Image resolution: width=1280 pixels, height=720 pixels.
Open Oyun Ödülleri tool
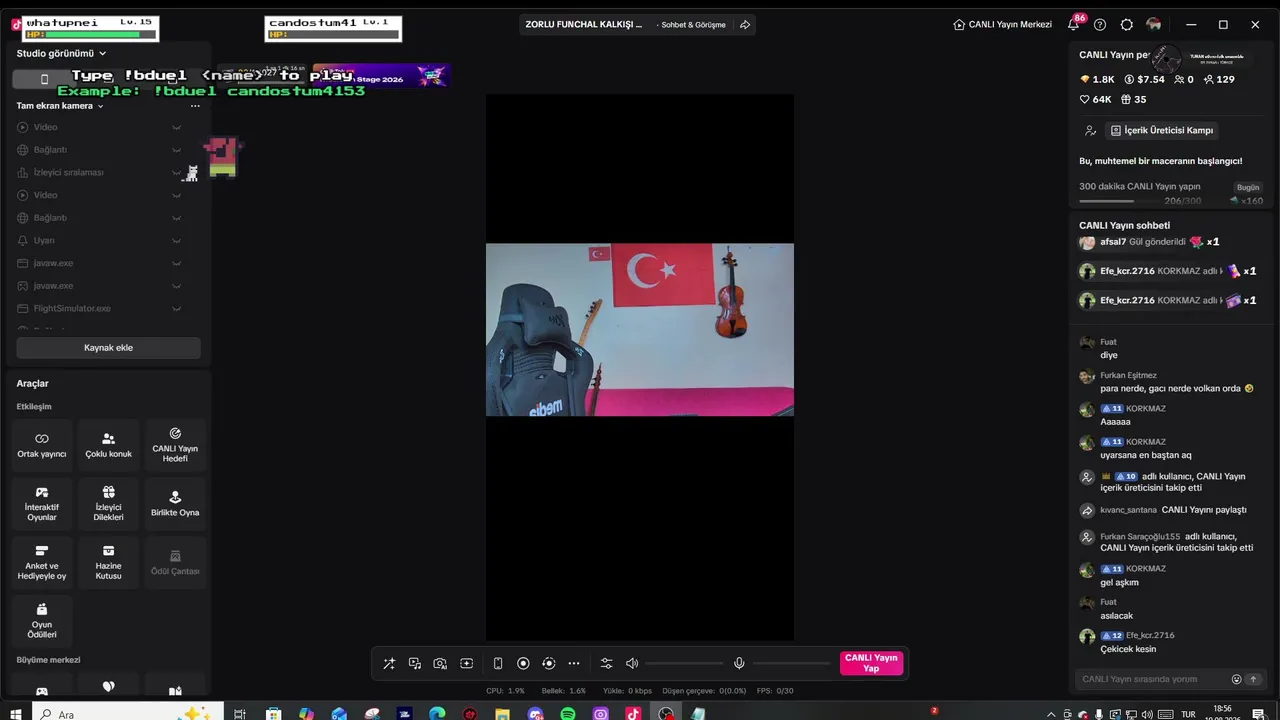[x=42, y=621]
